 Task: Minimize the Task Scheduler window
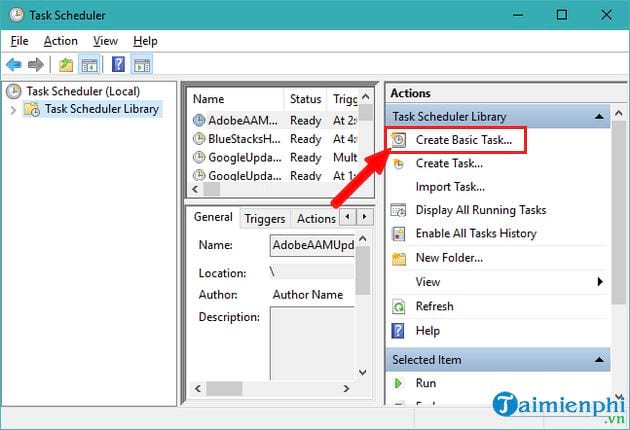point(518,15)
